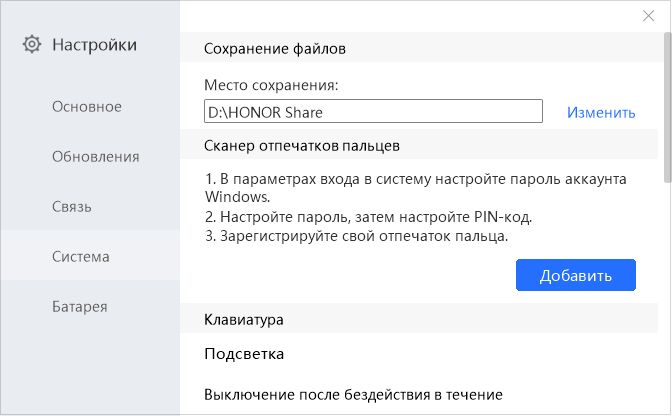Click the Настройки title text
Screen dimensions: 672x416
94,44
